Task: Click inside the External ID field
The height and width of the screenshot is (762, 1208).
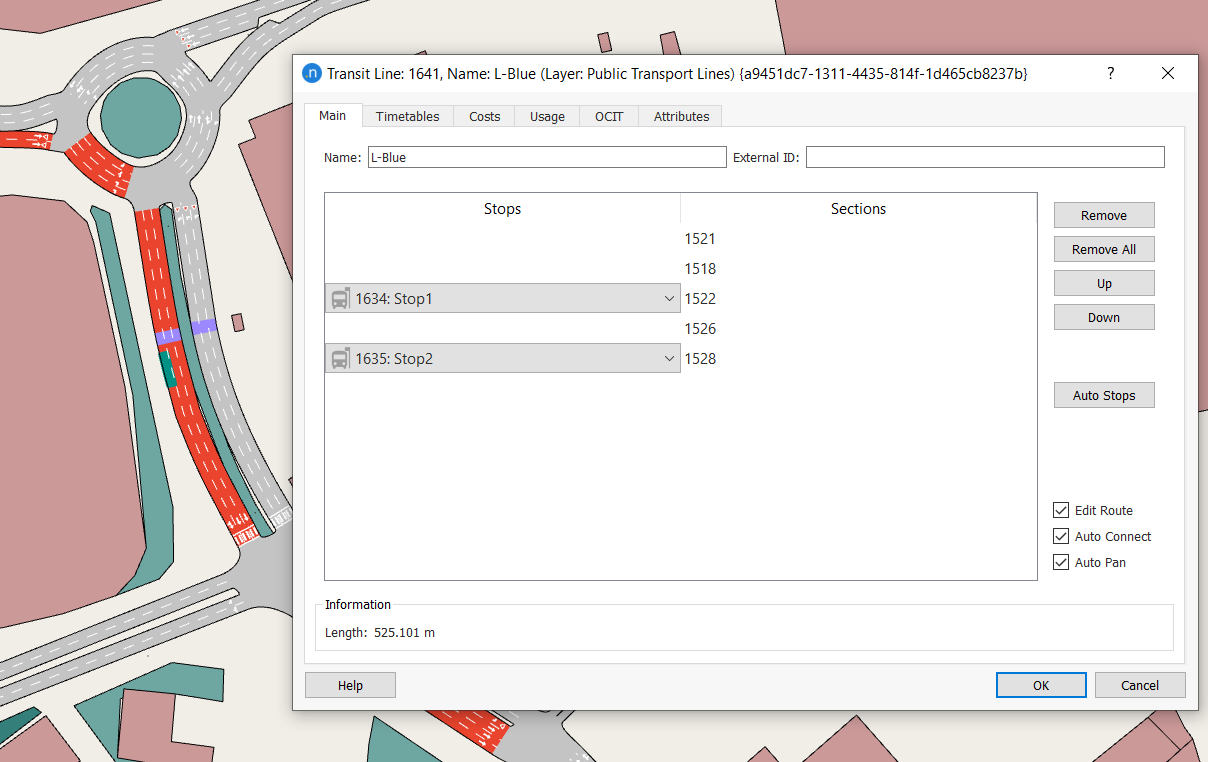Action: click(985, 157)
